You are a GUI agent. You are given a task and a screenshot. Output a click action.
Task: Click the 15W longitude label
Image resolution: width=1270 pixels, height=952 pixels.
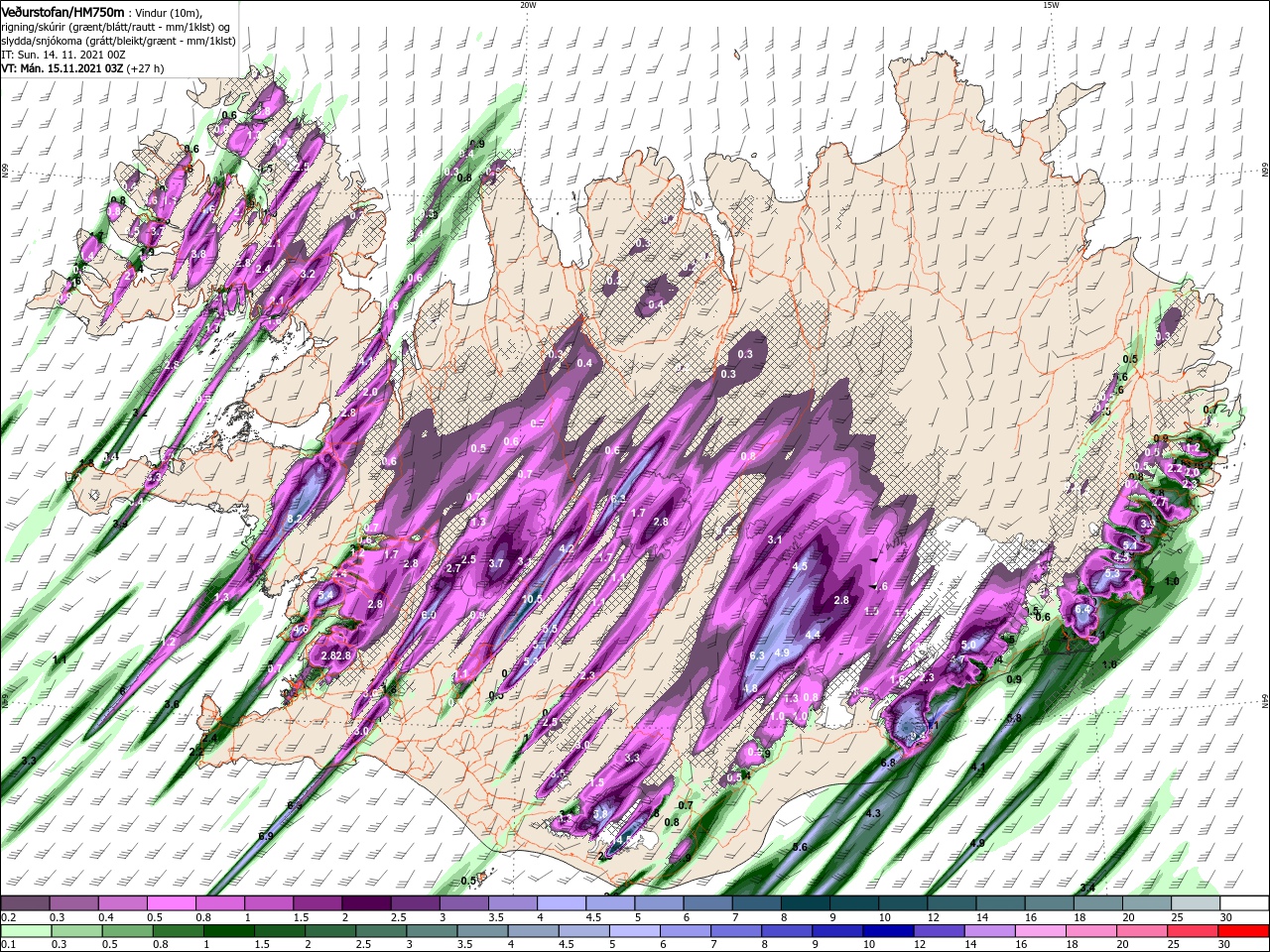tap(1051, 5)
